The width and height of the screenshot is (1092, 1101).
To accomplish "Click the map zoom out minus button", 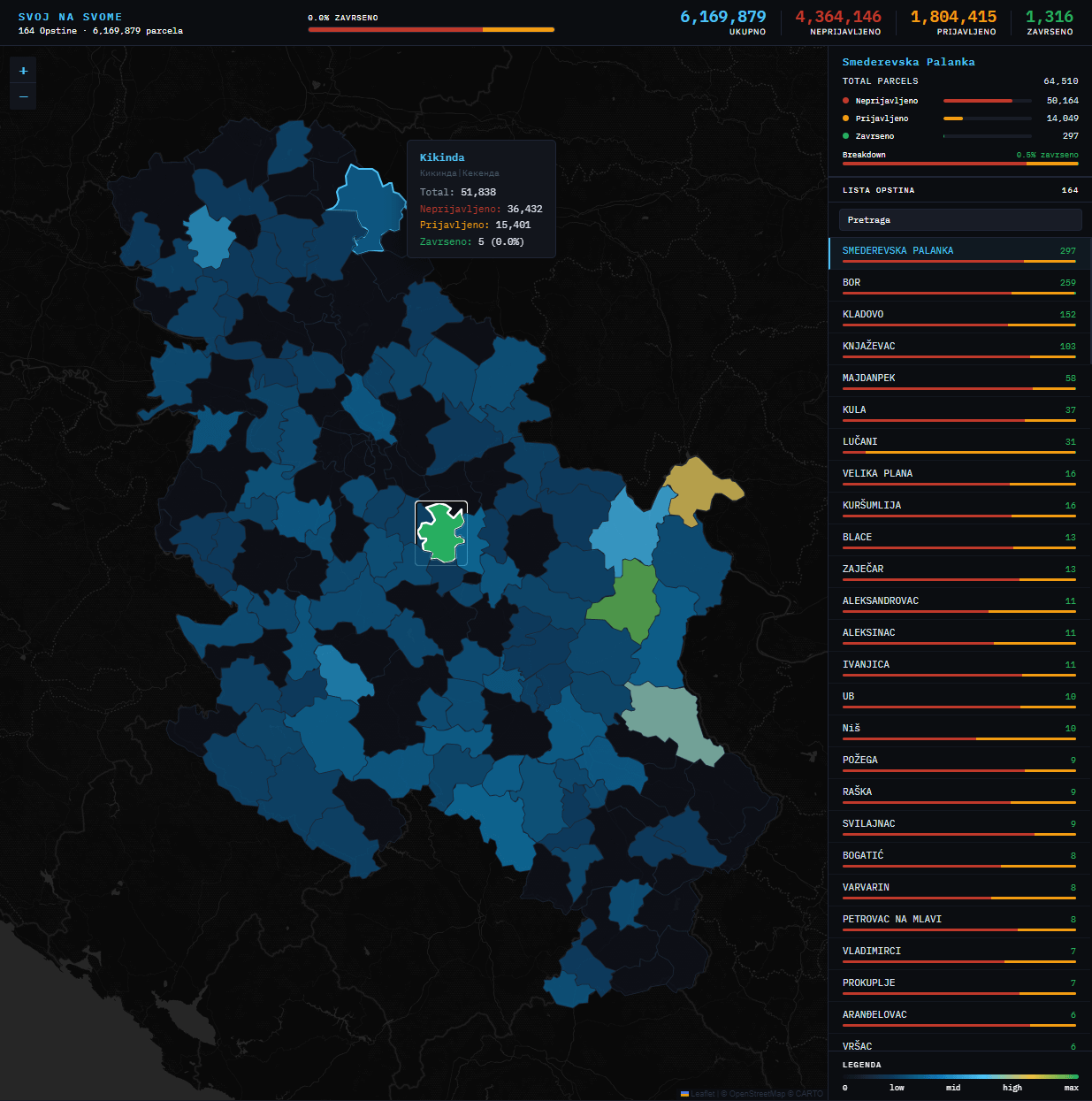I will pos(23,96).
